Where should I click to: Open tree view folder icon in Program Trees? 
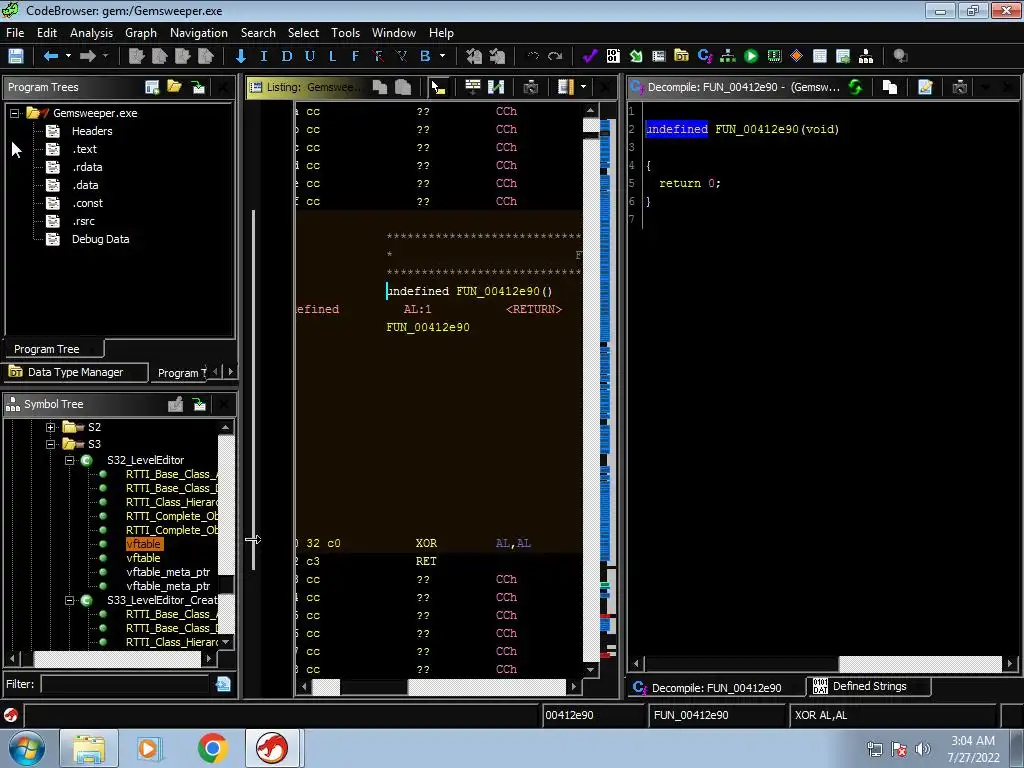[174, 86]
